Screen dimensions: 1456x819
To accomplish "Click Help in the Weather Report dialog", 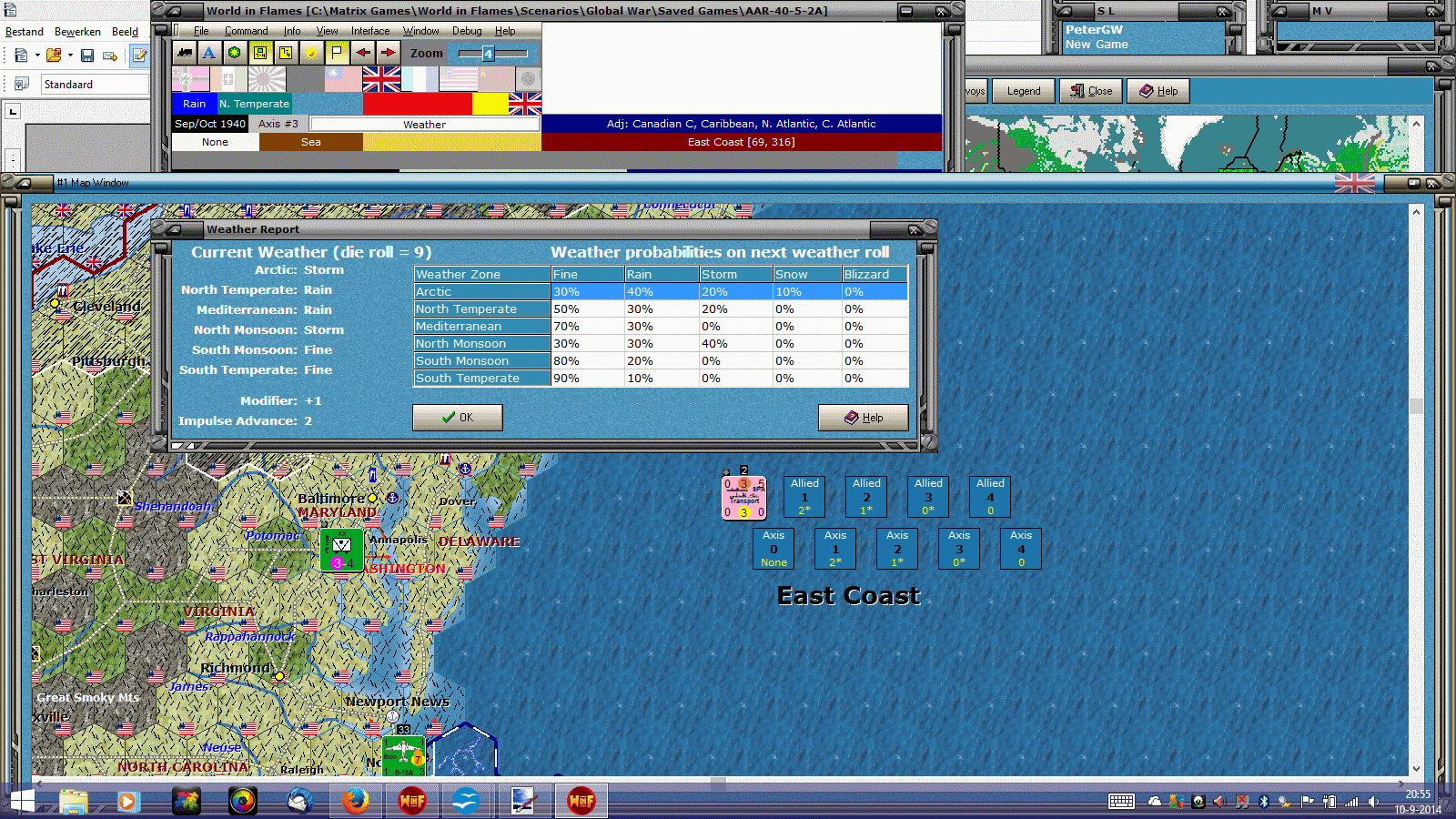I will (864, 418).
